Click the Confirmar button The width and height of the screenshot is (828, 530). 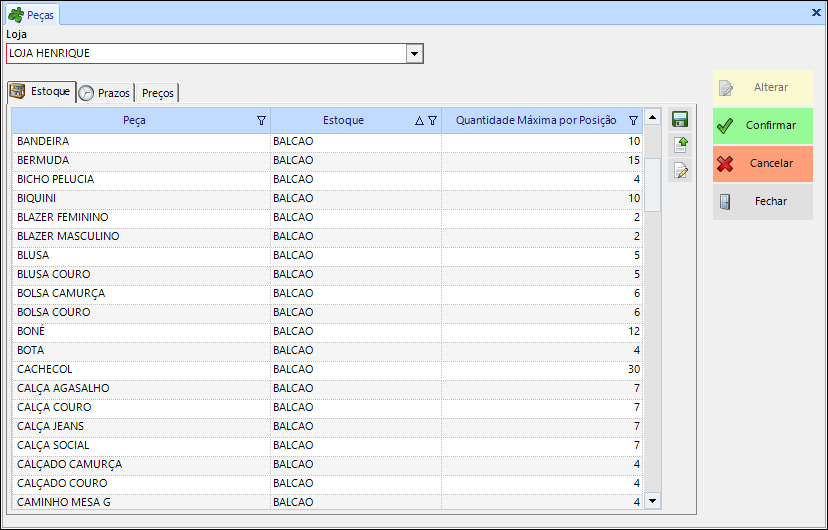(763, 126)
